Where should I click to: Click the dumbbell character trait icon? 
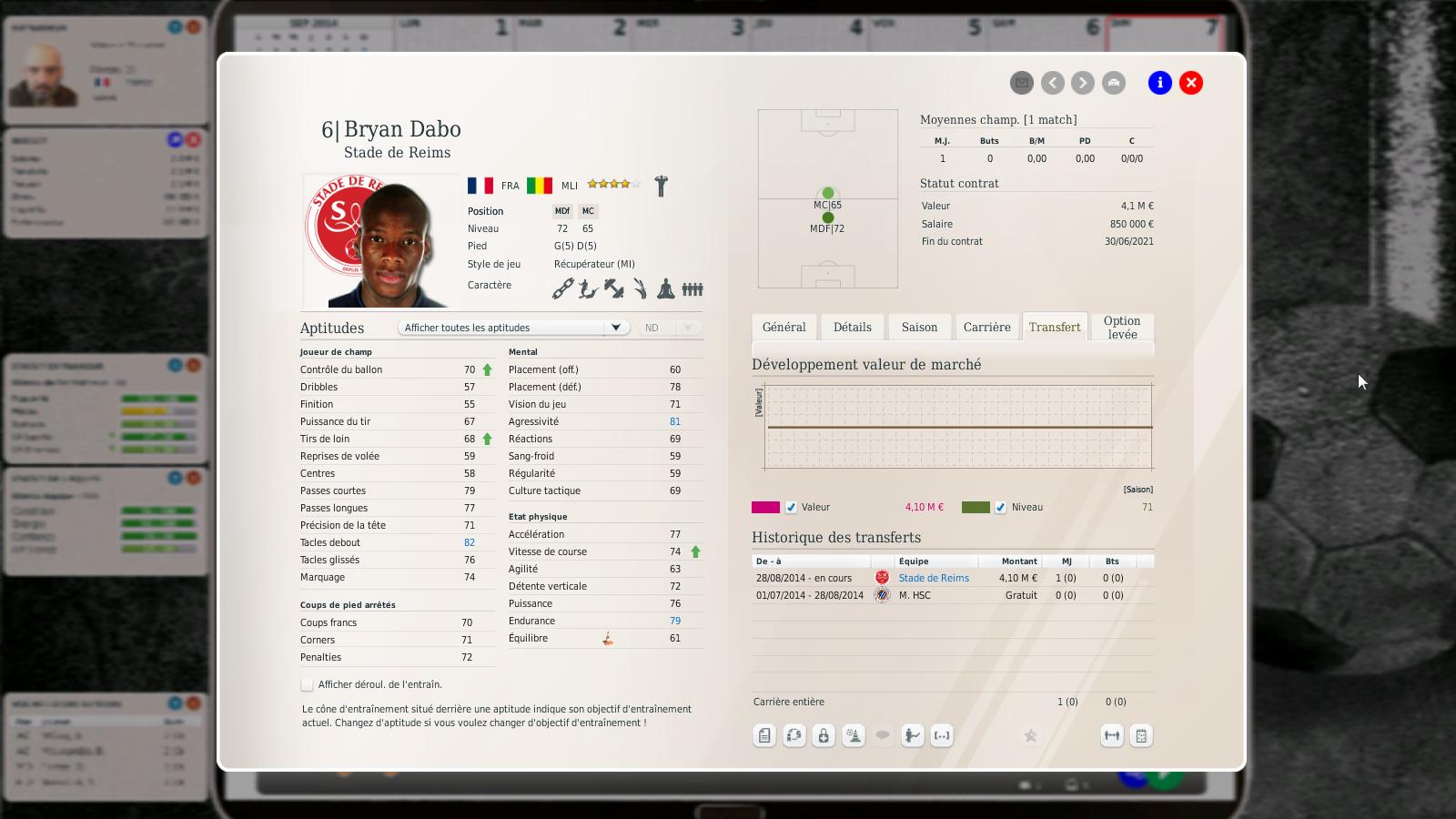(x=614, y=288)
